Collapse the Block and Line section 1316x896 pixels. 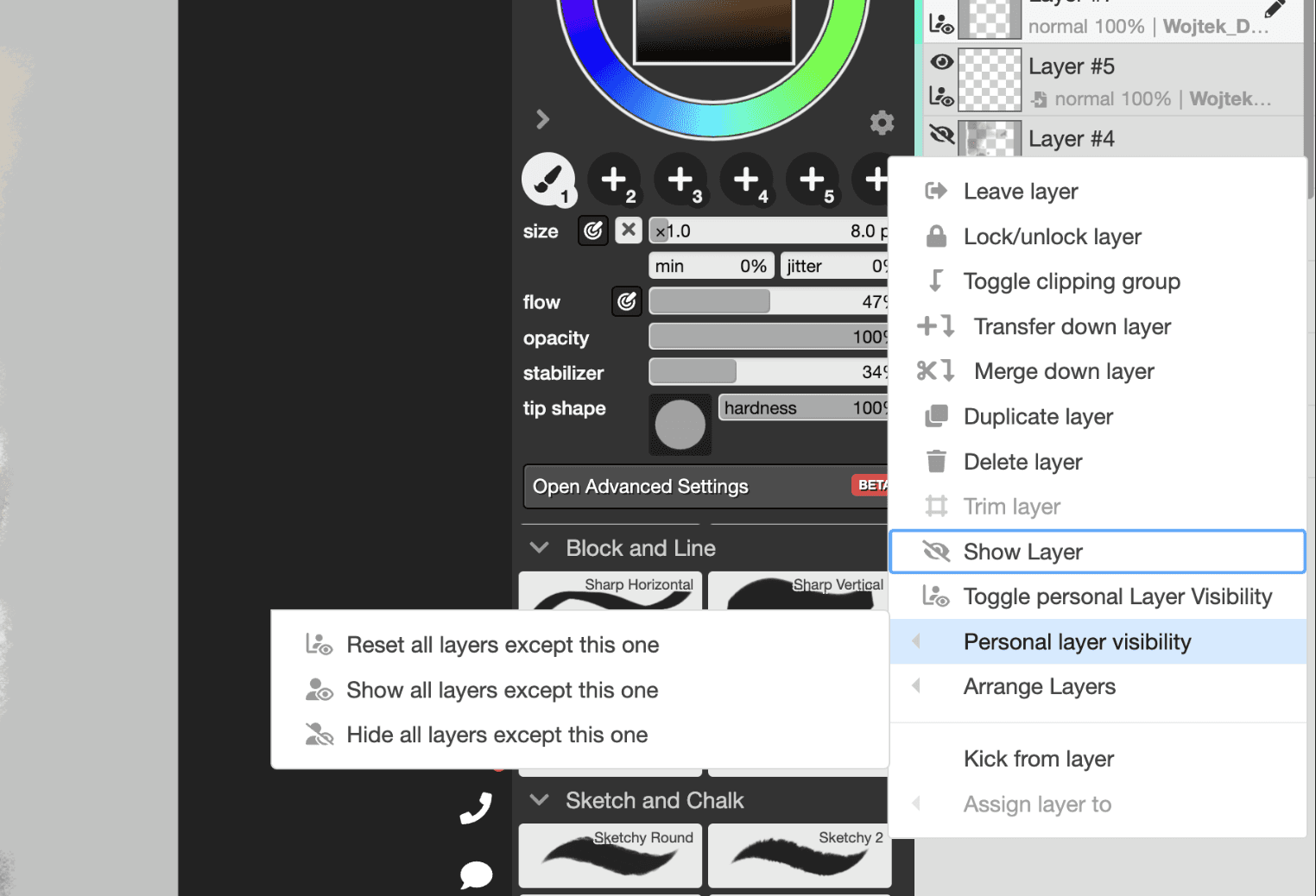(x=540, y=548)
